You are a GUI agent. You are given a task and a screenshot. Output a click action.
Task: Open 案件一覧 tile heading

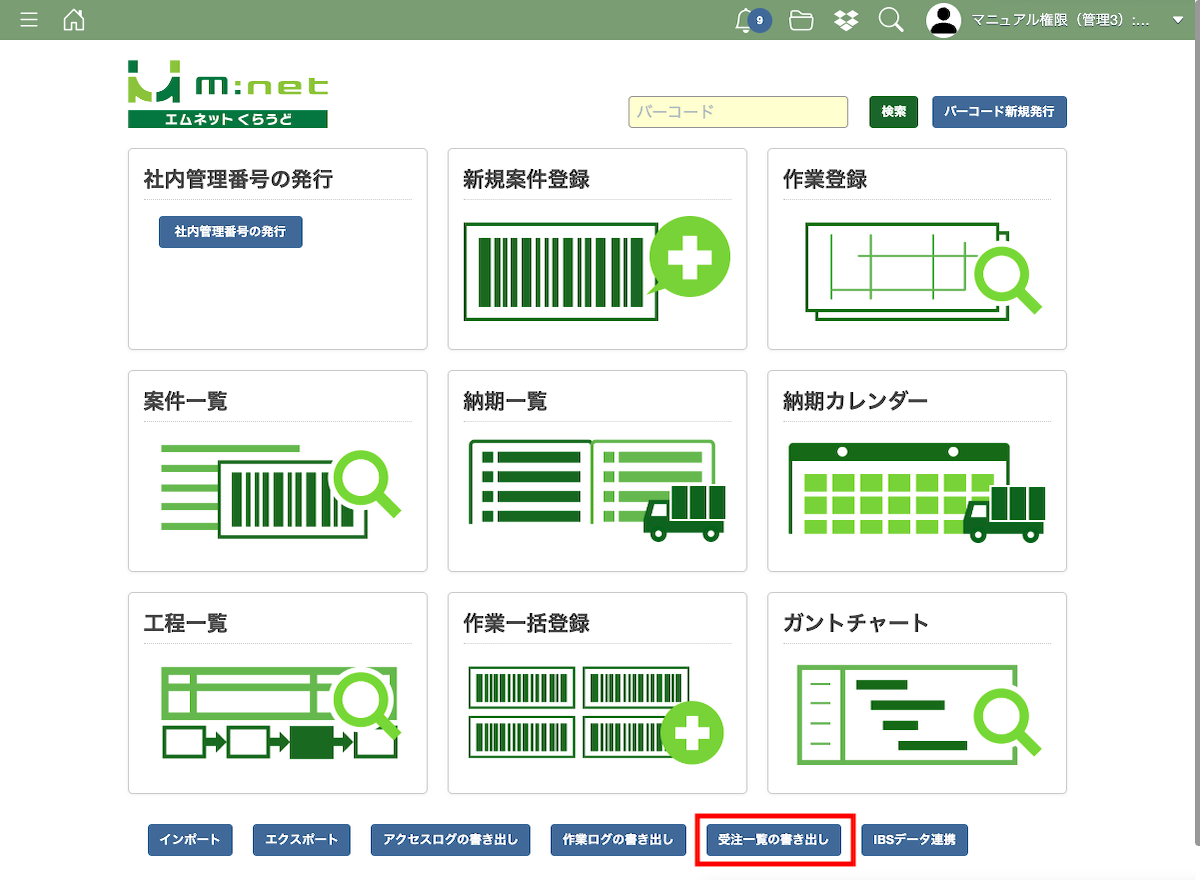186,402
